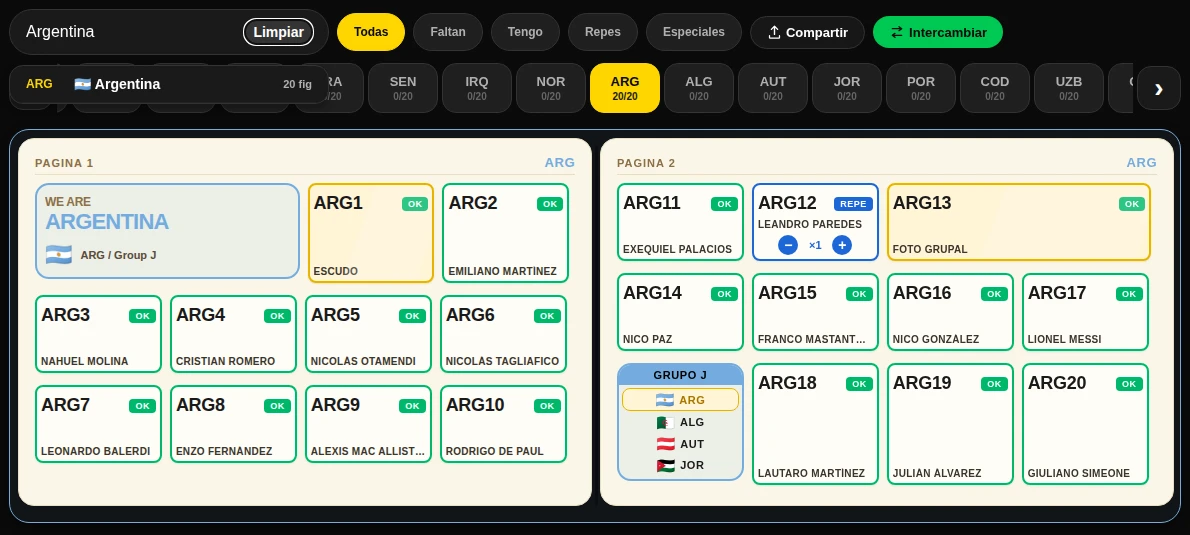Click the plus icon on ARG12

pos(842,245)
